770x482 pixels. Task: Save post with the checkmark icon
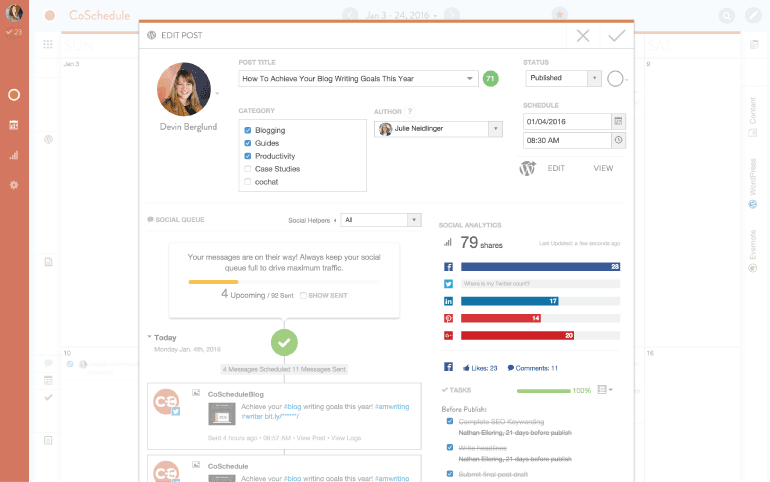(616, 36)
